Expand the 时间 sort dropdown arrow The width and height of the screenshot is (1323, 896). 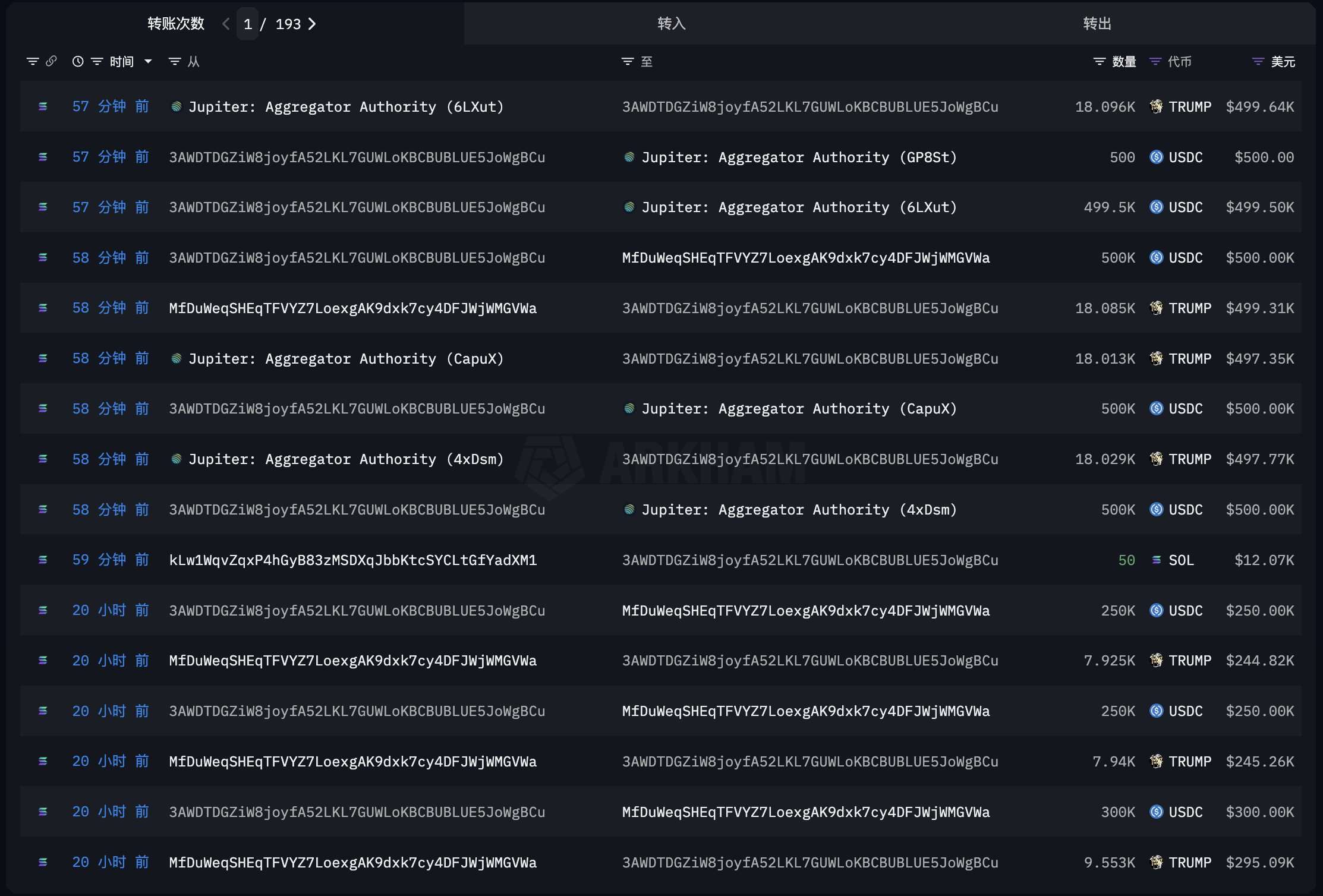click(x=148, y=62)
